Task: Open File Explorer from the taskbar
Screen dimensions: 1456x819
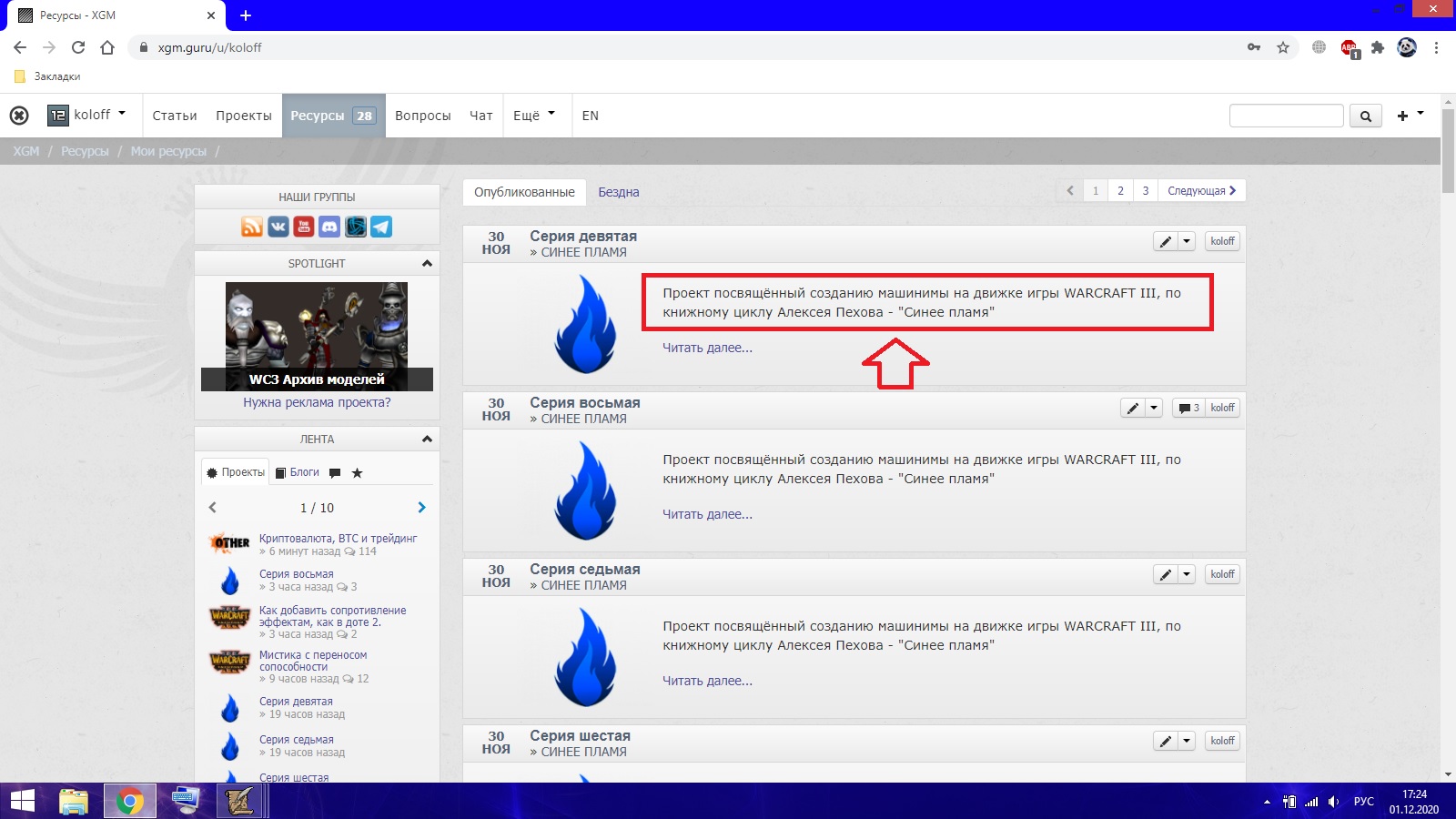Action: click(74, 801)
